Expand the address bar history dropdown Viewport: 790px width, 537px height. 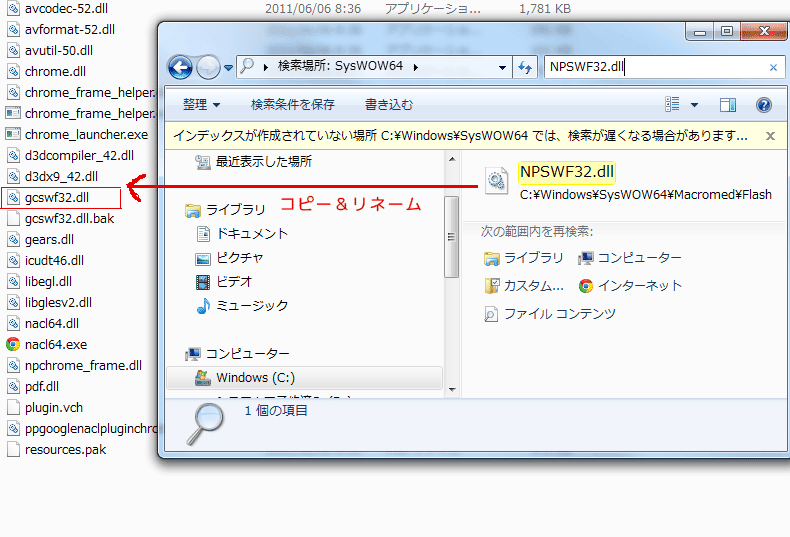click(502, 68)
